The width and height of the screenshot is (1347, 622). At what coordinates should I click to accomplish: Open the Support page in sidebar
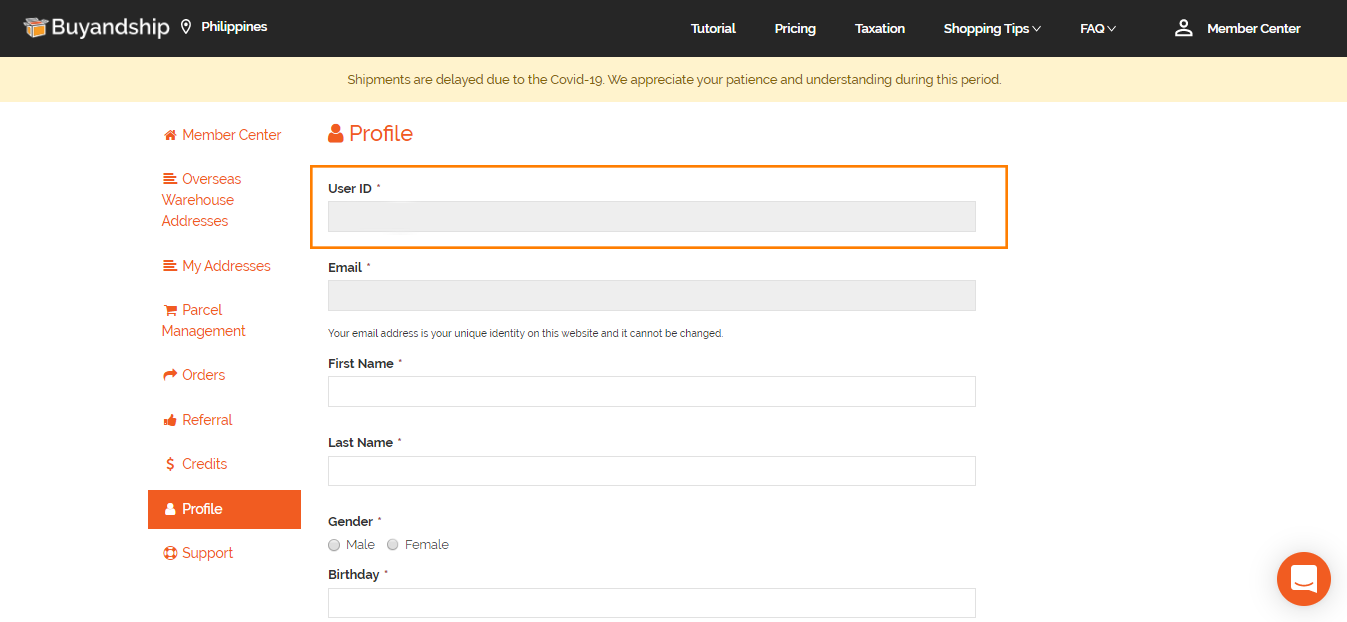pyautogui.click(x=207, y=553)
